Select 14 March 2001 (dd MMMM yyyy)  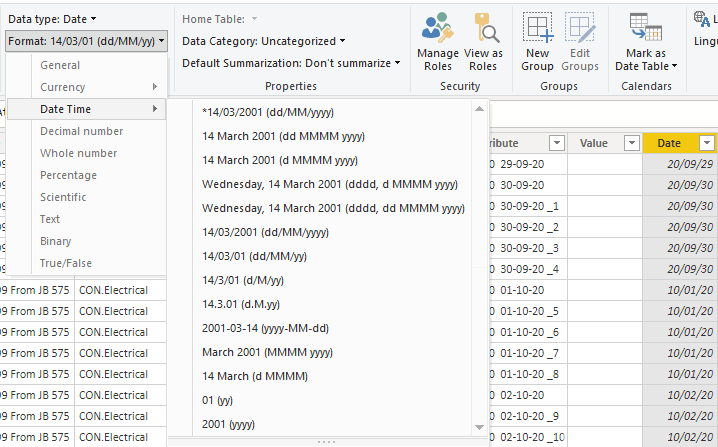coord(320,136)
